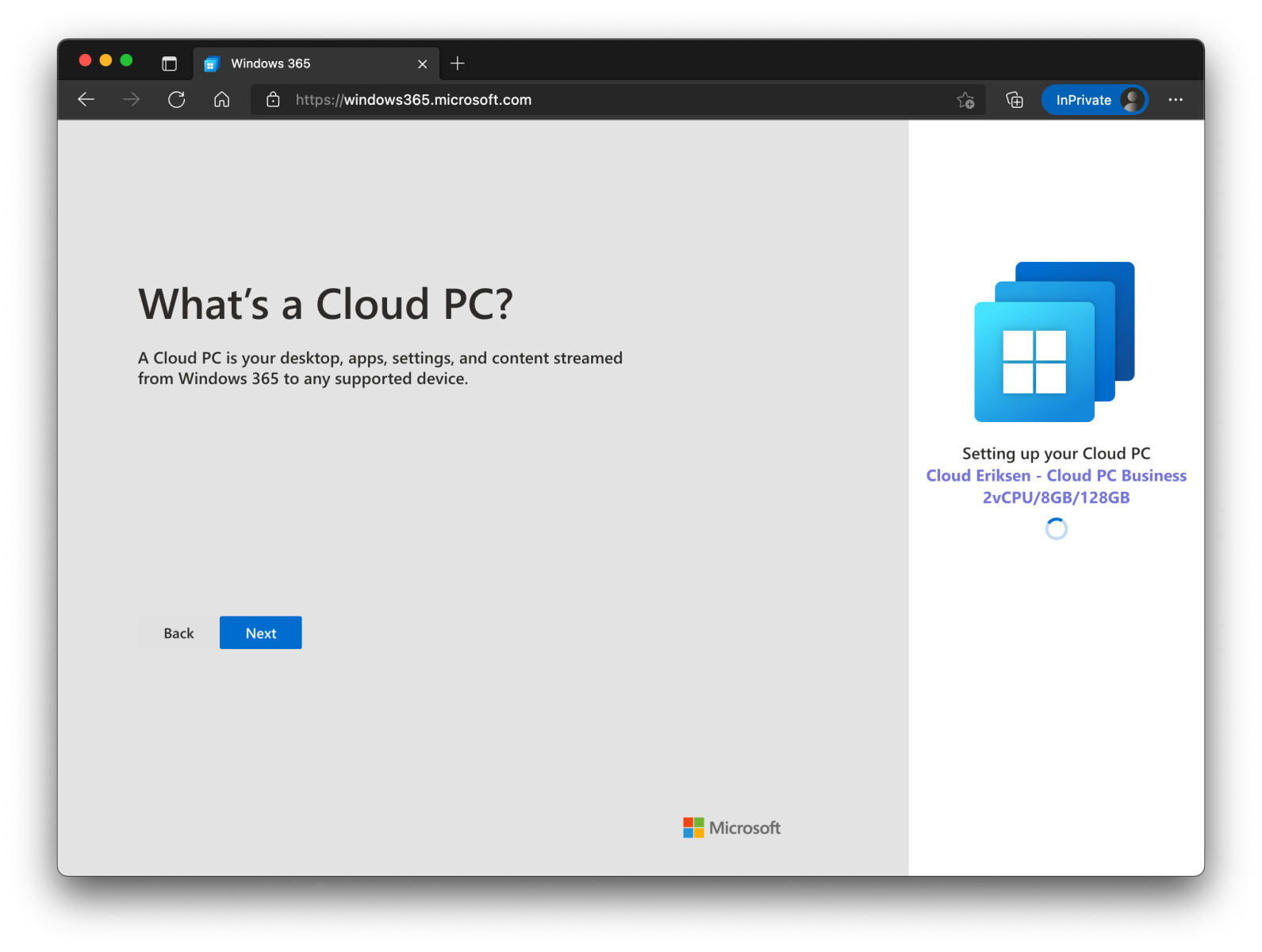Click the Setting up your Cloud PC text

[1057, 453]
